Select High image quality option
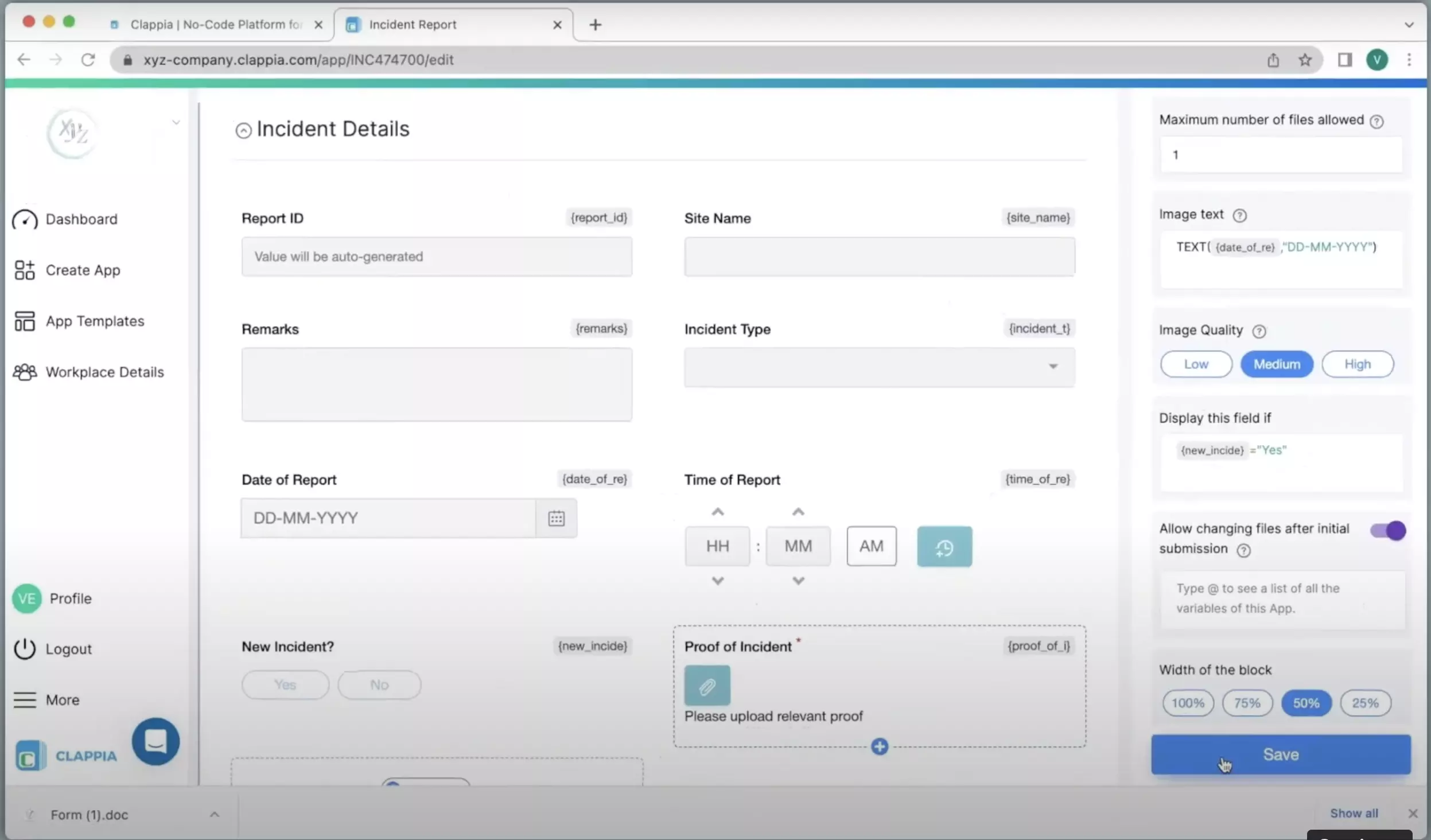This screenshot has height=840, width=1431. click(1357, 364)
